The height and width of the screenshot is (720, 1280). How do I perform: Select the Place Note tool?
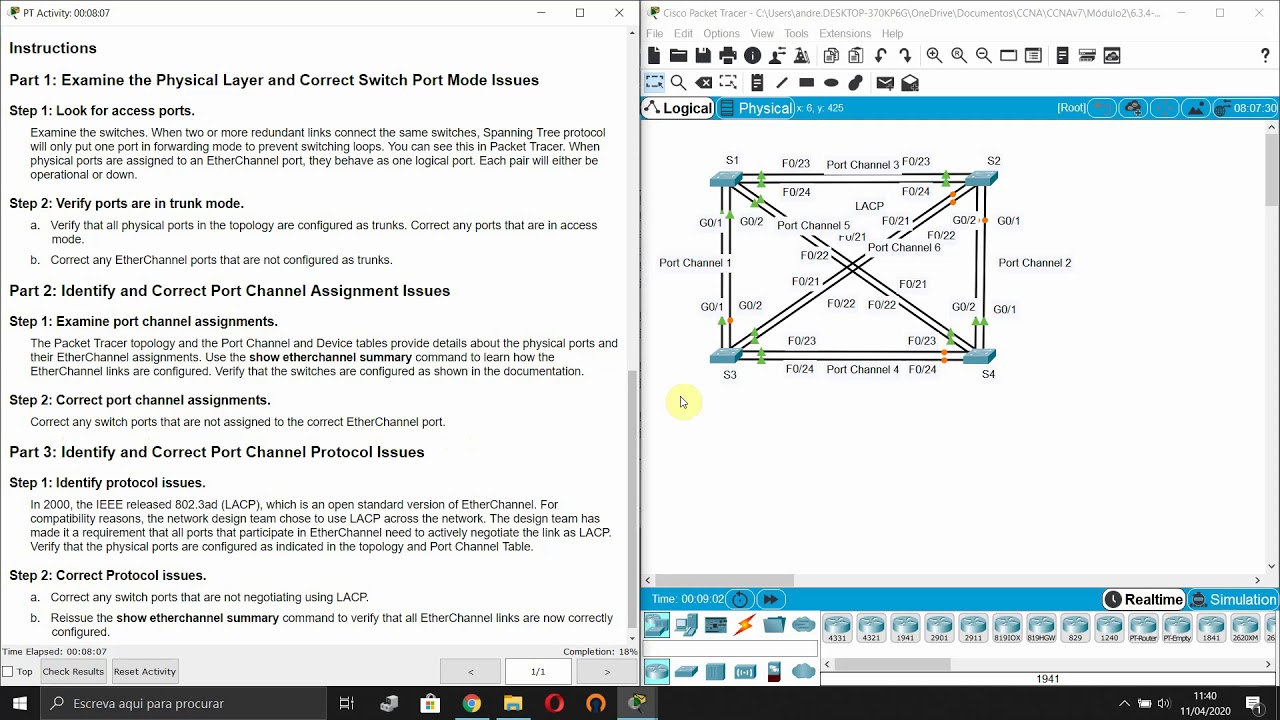tap(757, 83)
